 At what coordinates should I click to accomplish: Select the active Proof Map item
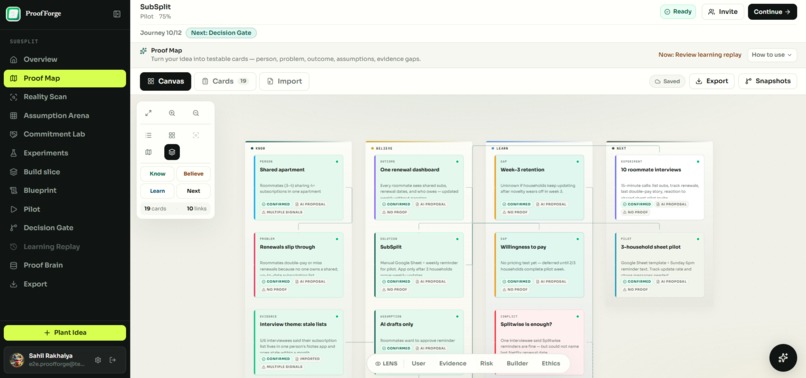coord(65,78)
